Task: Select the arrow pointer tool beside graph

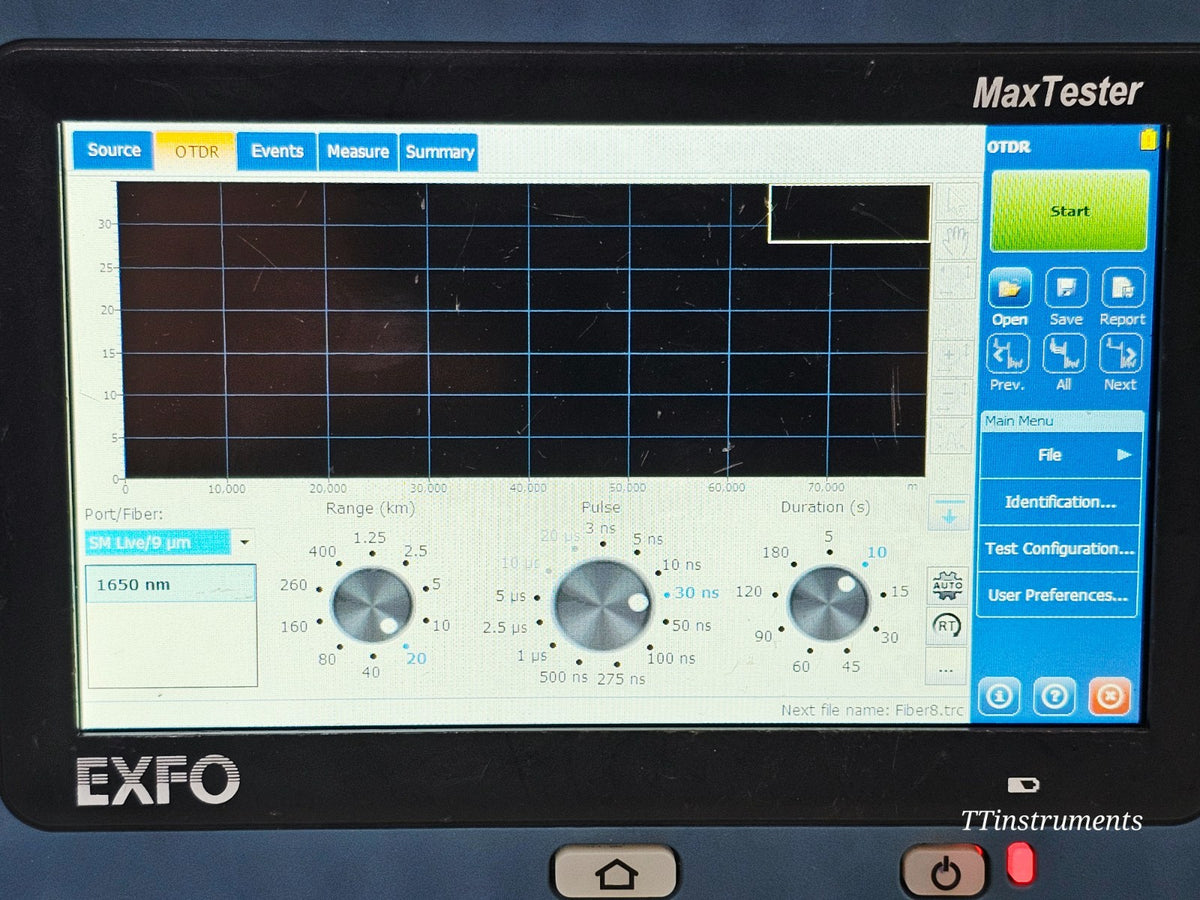Action: click(x=955, y=202)
